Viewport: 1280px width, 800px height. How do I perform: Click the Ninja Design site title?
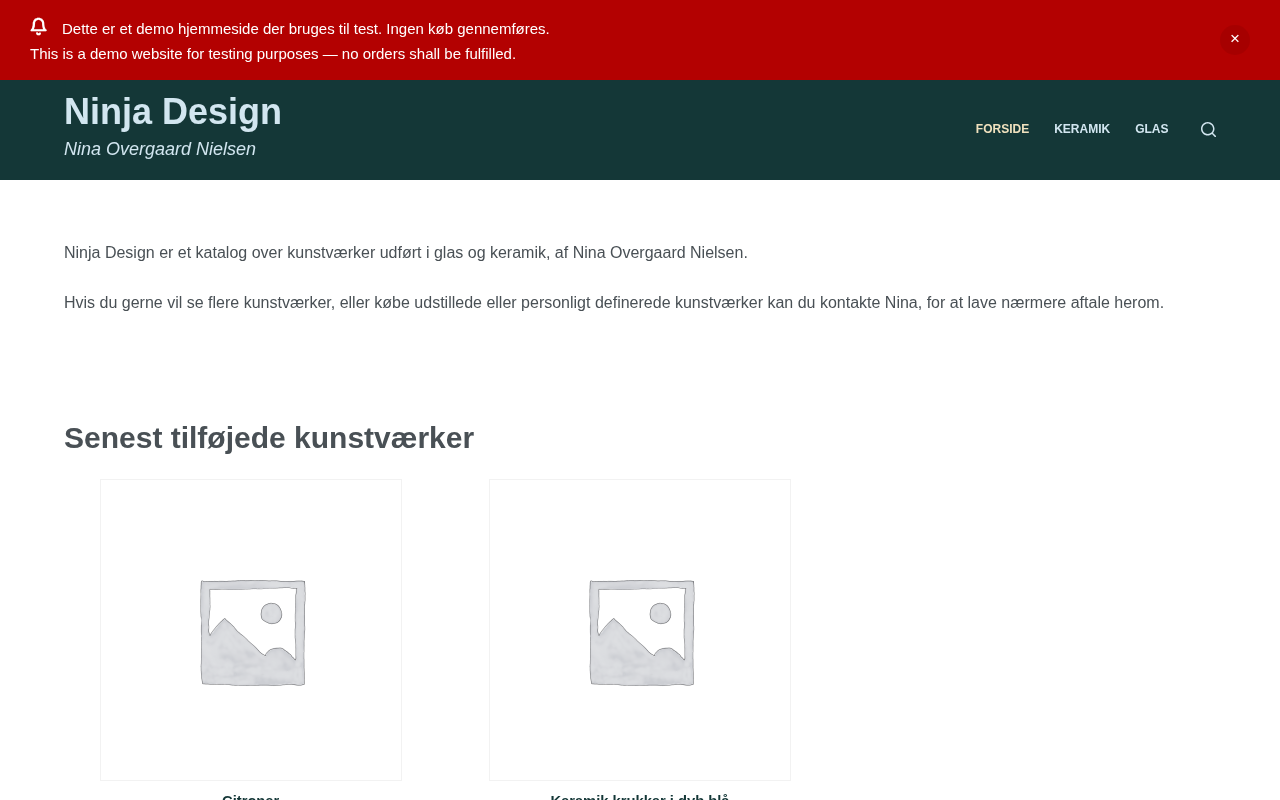173,111
